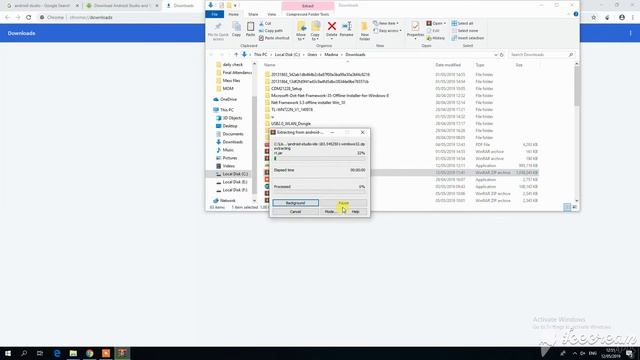Click This PC in address breadcrumb
The image size is (640, 360).
[x=260, y=55]
